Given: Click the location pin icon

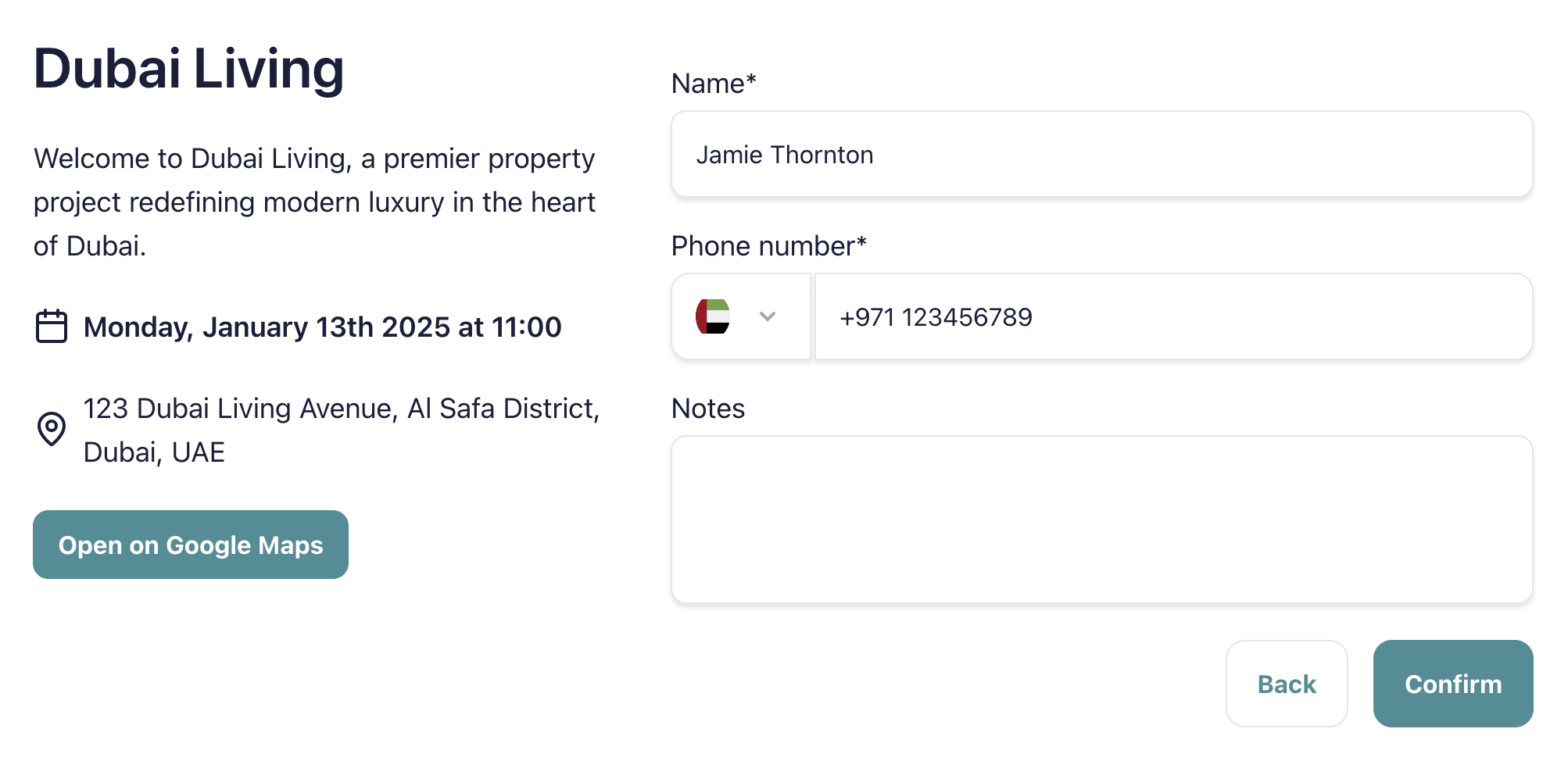Looking at the screenshot, I should pos(52,429).
